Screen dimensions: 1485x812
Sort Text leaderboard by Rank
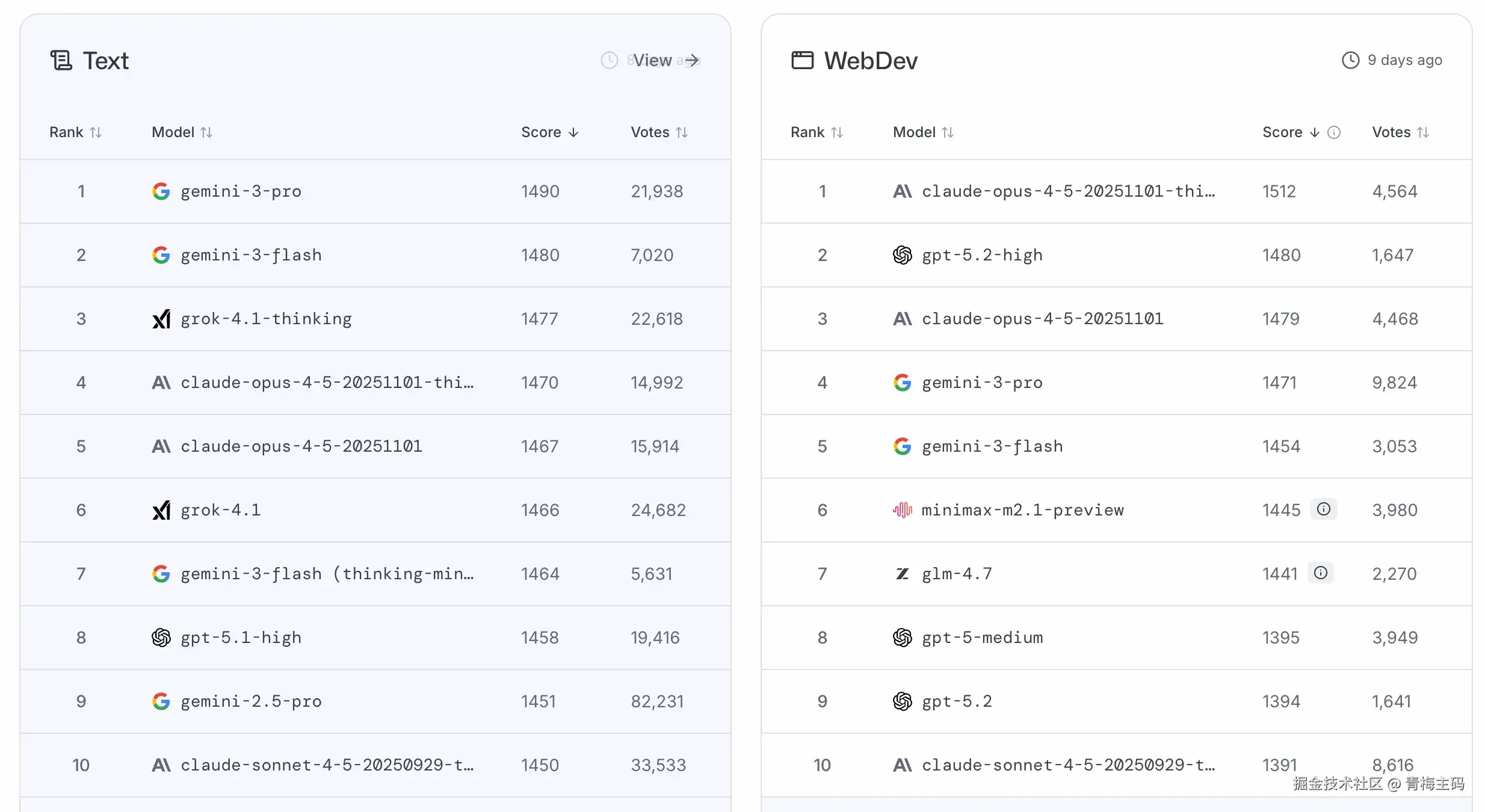76,132
